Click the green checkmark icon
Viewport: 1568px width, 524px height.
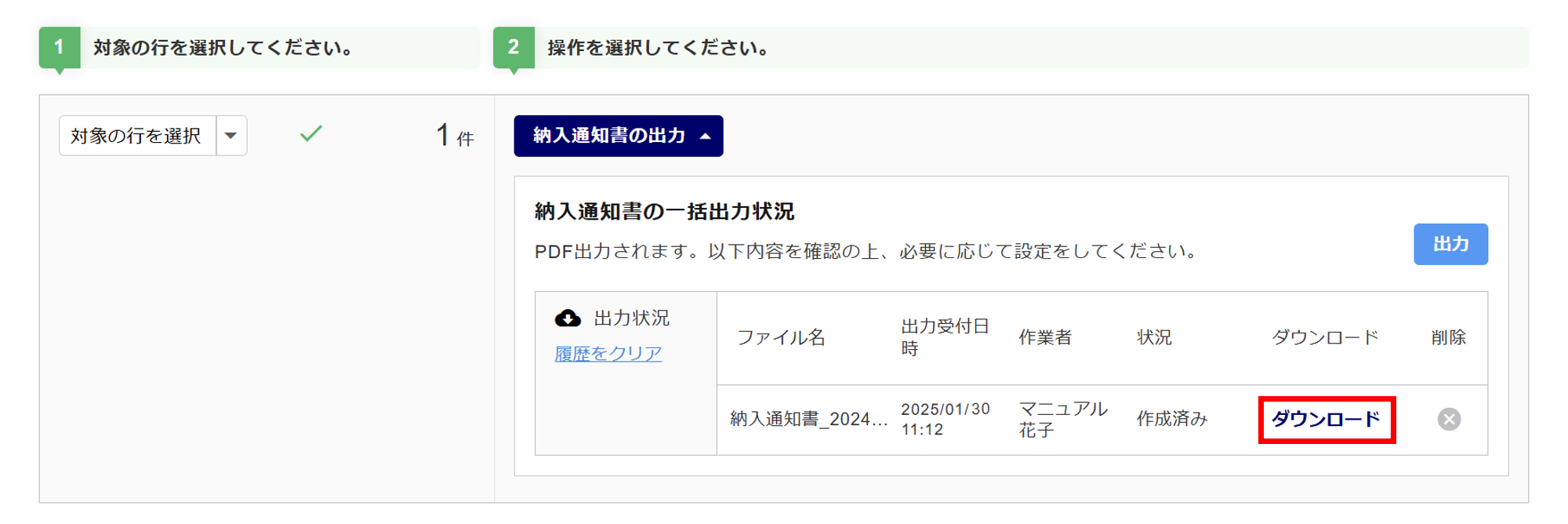(311, 134)
